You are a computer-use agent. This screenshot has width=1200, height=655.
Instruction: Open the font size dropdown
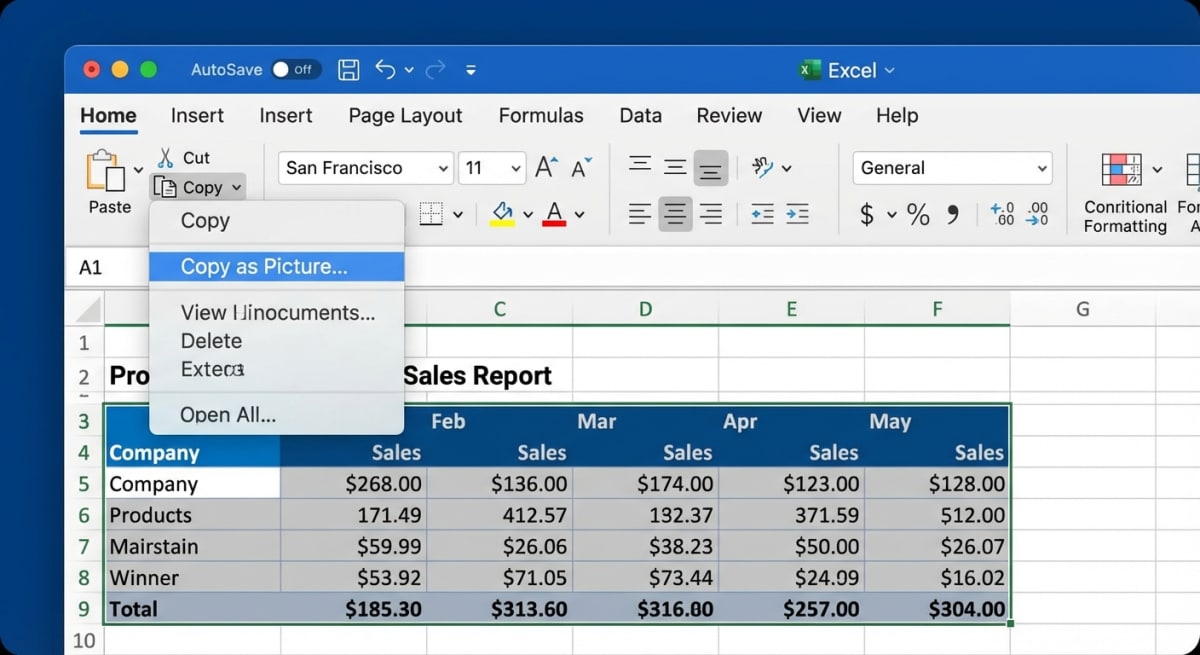pos(492,167)
